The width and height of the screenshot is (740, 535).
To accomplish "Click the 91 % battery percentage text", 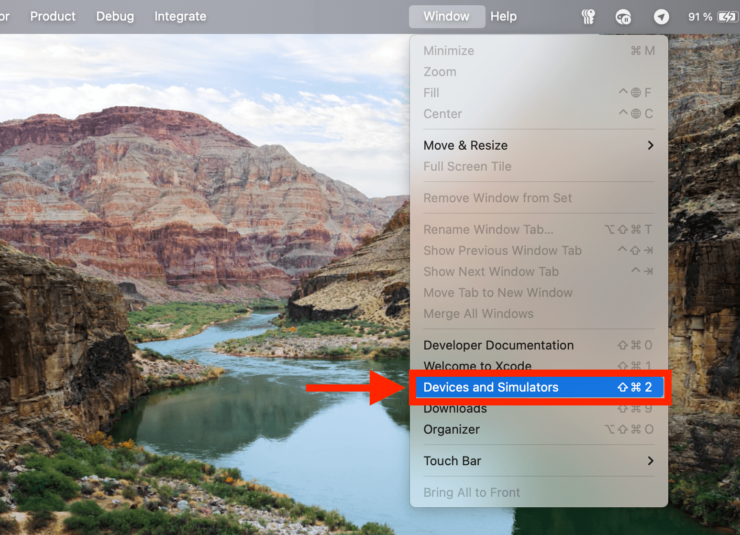I will (700, 17).
